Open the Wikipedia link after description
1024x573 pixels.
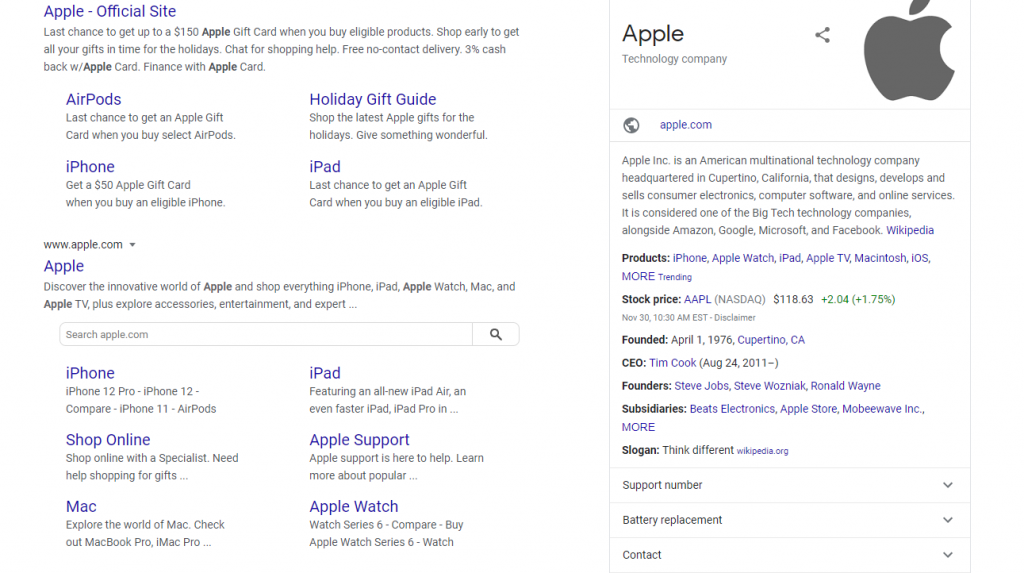(x=910, y=230)
